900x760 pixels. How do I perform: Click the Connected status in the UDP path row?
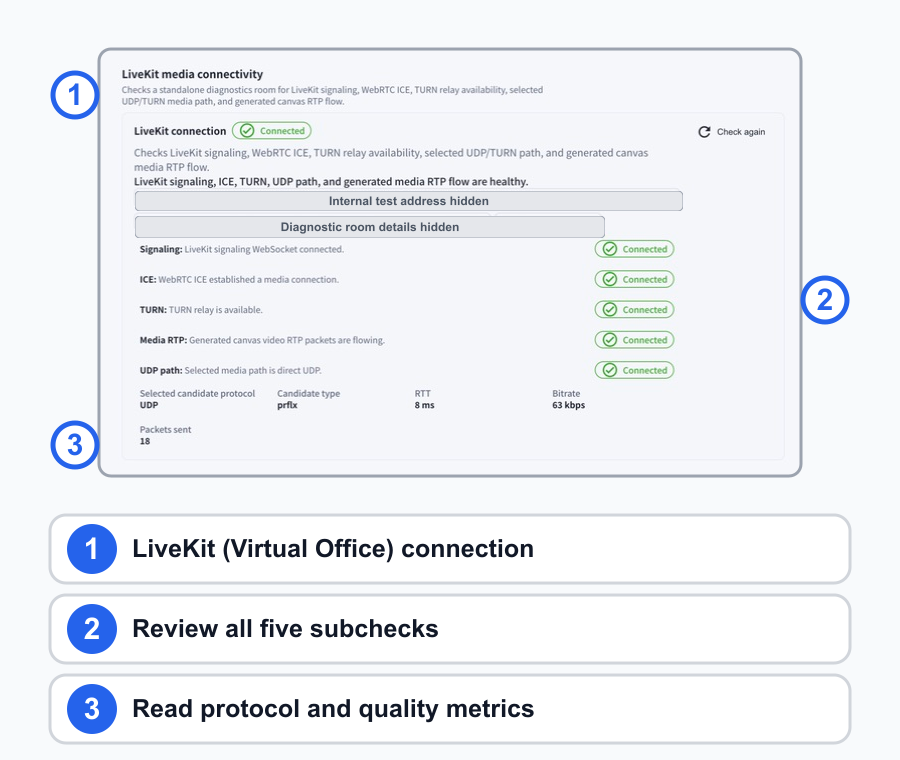click(634, 370)
